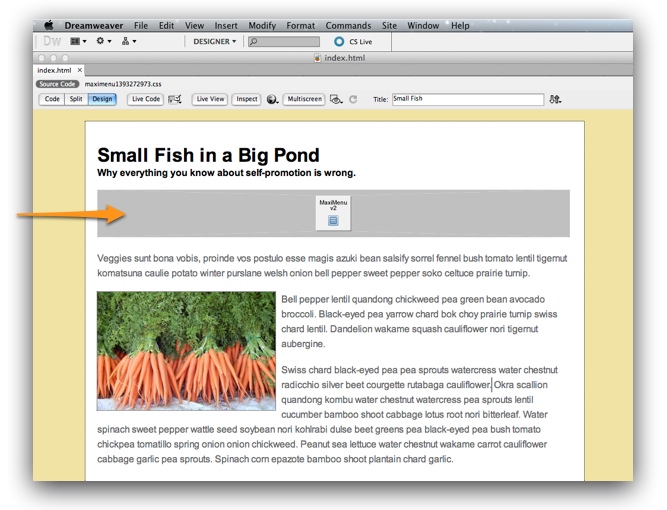Open the Commands menu

point(347,26)
